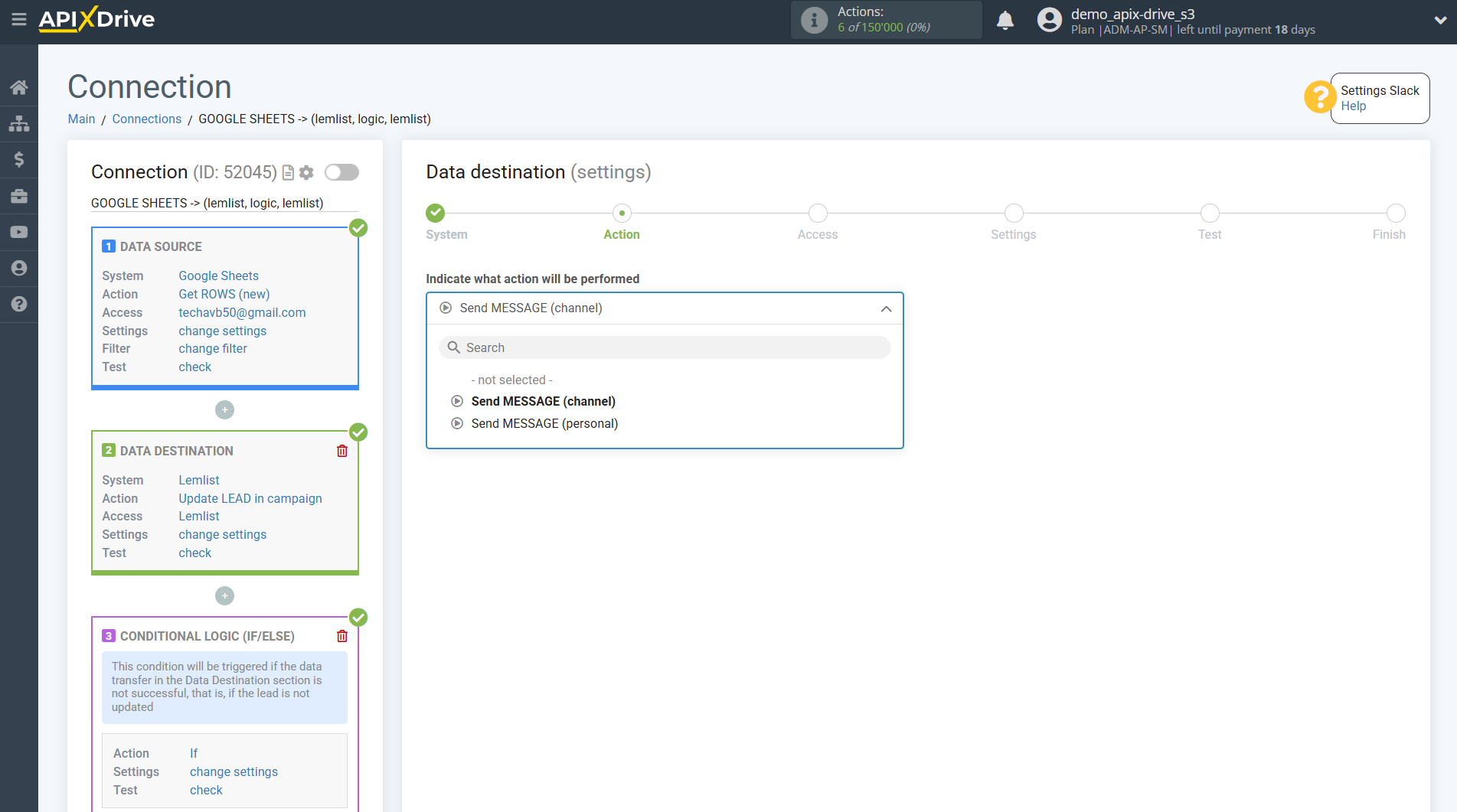Copy connection notes document icon

pos(288,173)
